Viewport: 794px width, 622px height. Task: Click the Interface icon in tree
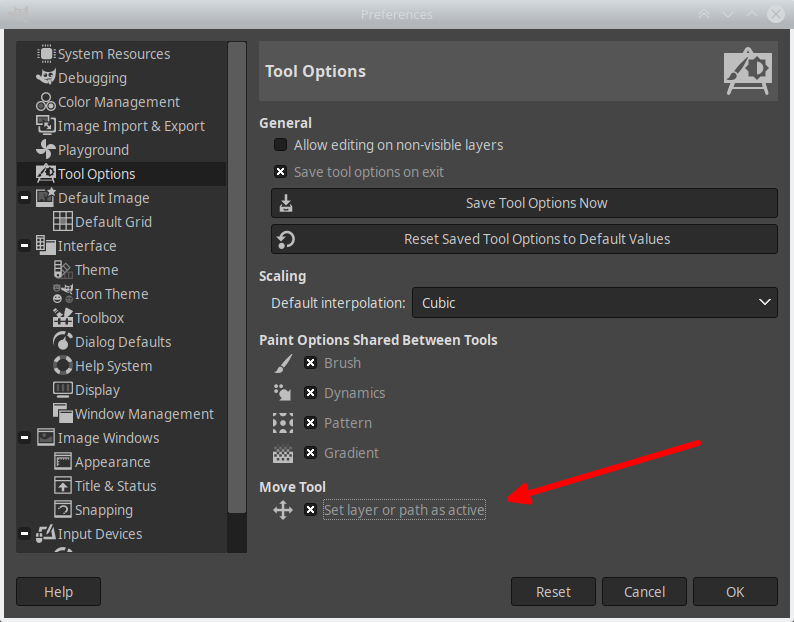[46, 245]
